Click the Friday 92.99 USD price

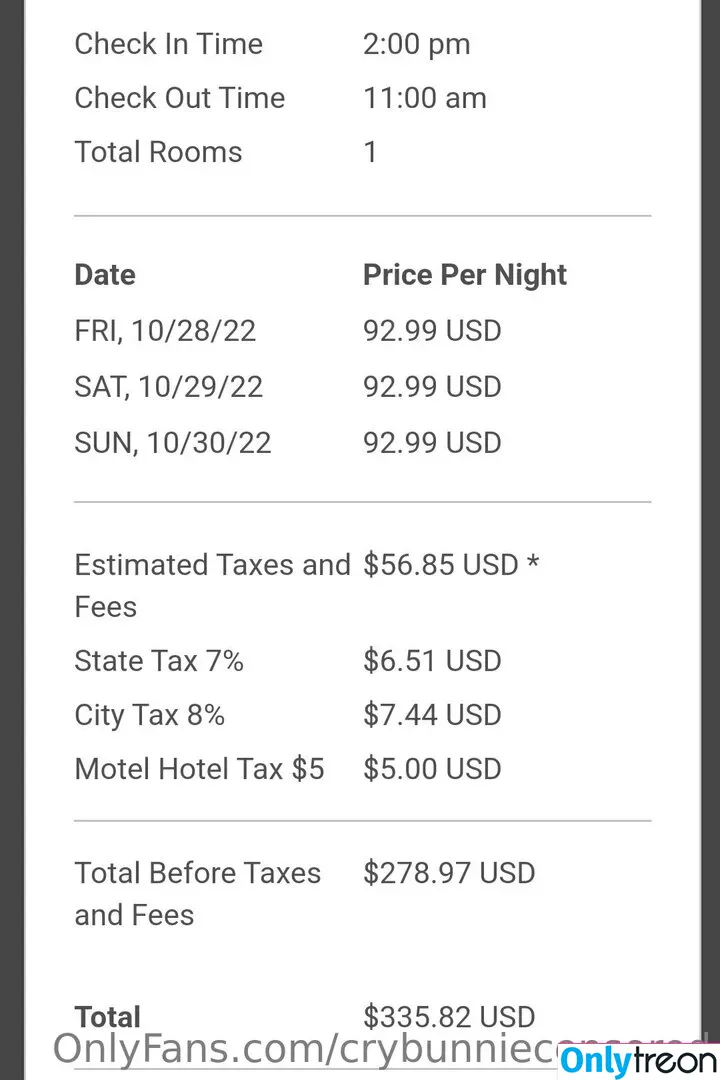pos(432,331)
